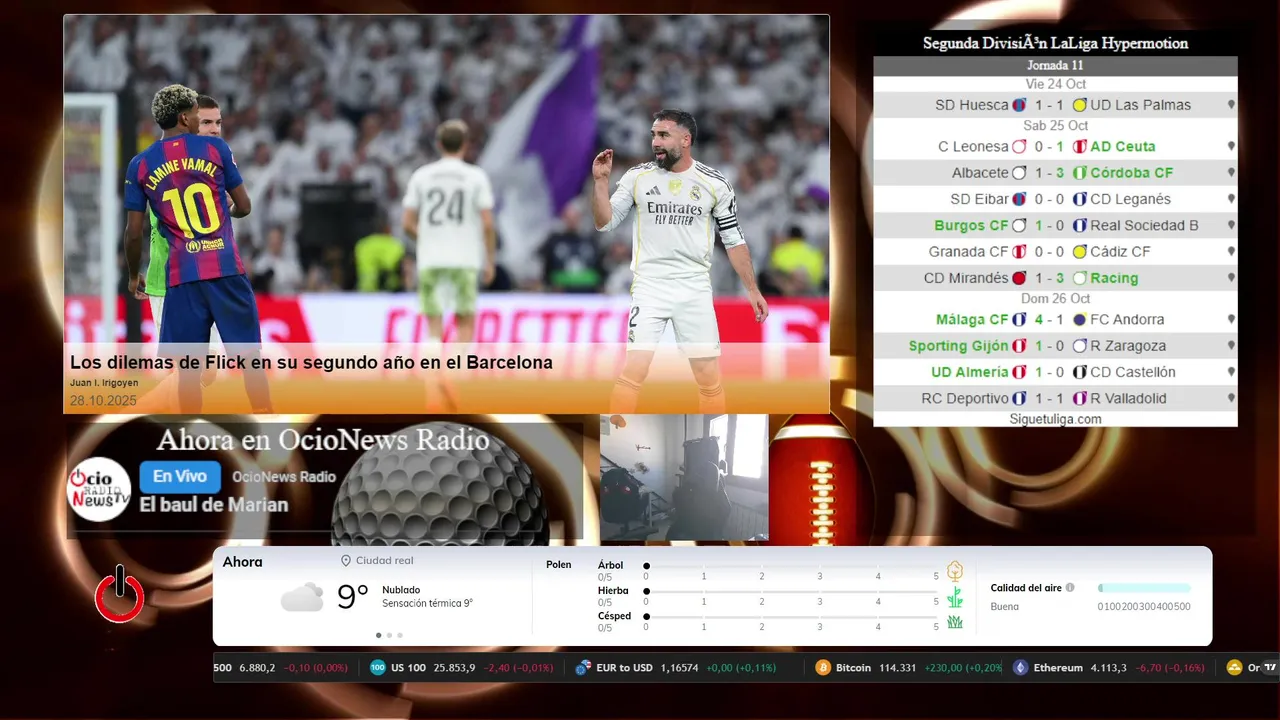Click the UD Almería team name
The height and width of the screenshot is (720, 1280).
click(x=970, y=372)
